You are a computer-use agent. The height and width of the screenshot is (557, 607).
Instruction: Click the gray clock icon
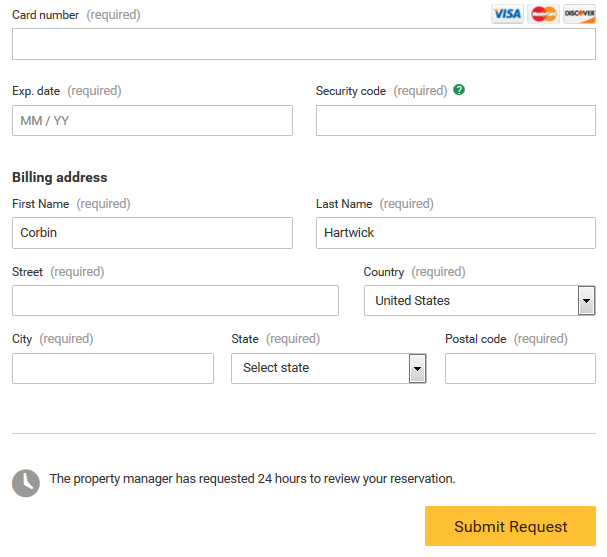pos(26,483)
